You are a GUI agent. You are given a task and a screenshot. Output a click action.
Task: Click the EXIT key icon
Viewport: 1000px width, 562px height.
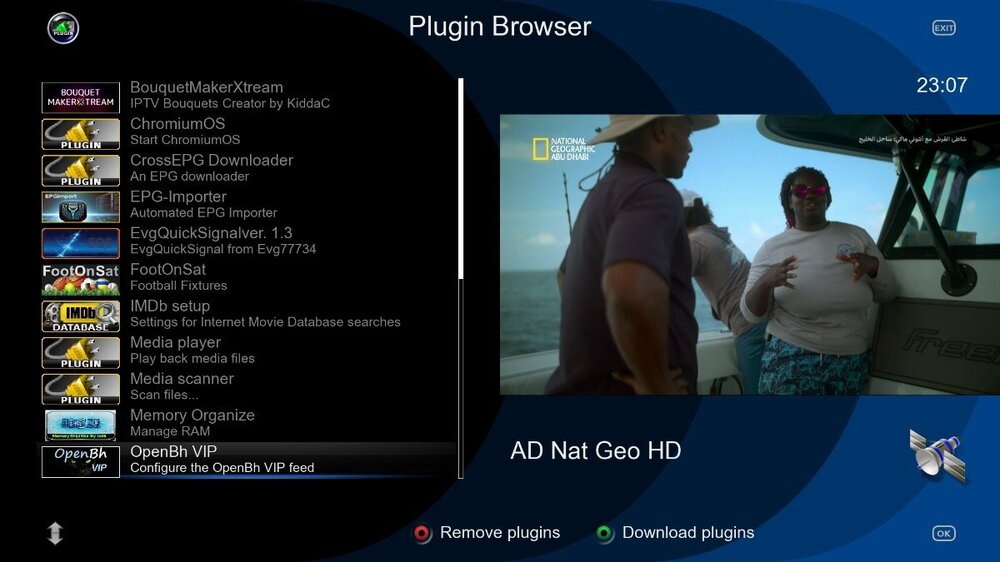pos(943,28)
